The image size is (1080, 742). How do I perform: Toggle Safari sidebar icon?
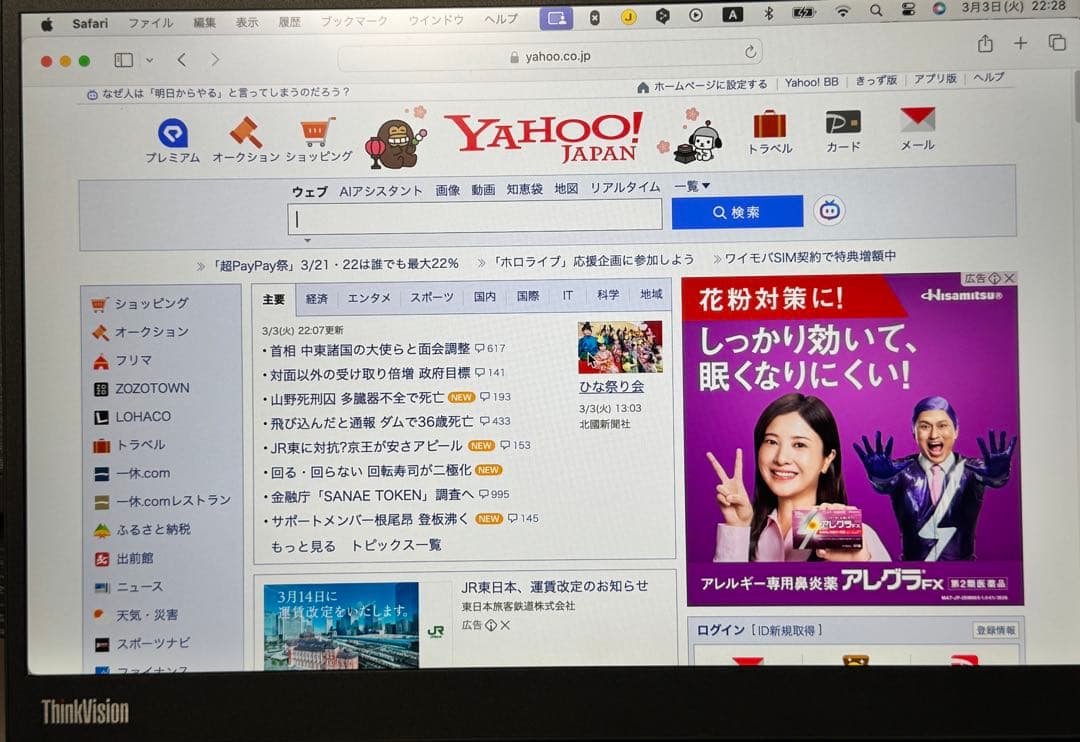(x=123, y=61)
